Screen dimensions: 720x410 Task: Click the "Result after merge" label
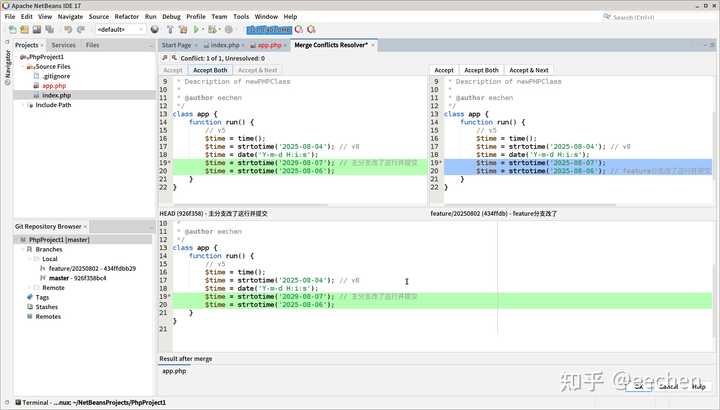click(186, 359)
